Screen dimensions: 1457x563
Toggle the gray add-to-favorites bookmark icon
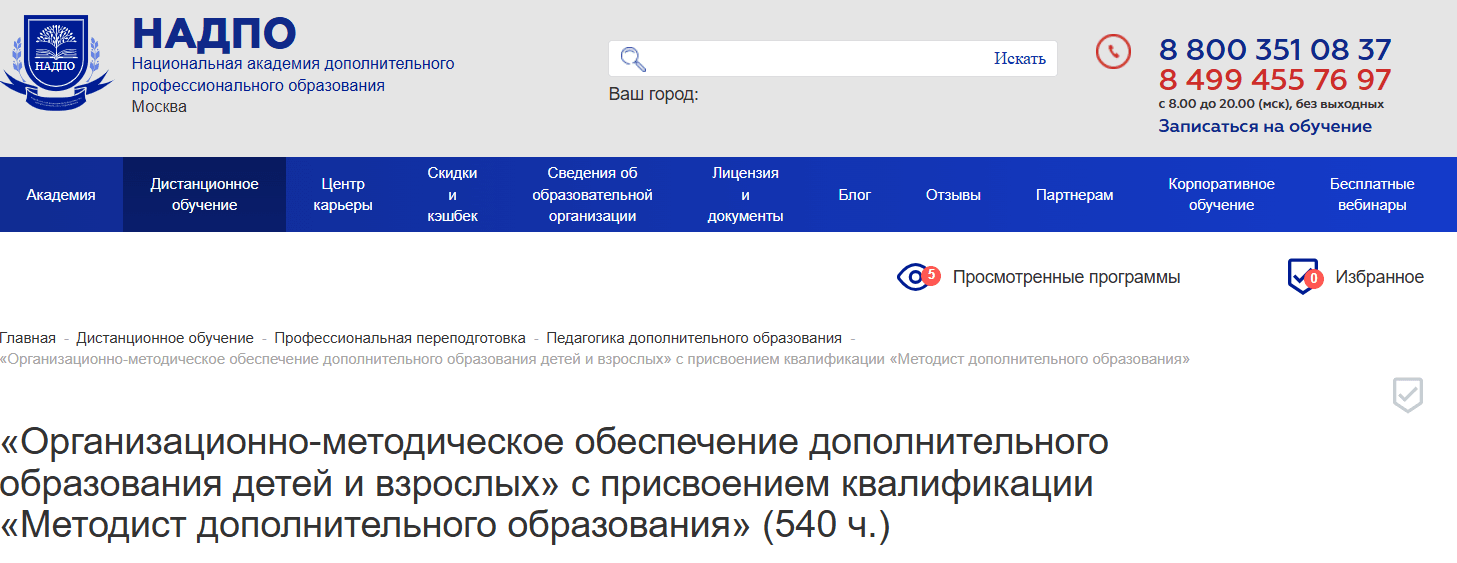coord(1408,396)
